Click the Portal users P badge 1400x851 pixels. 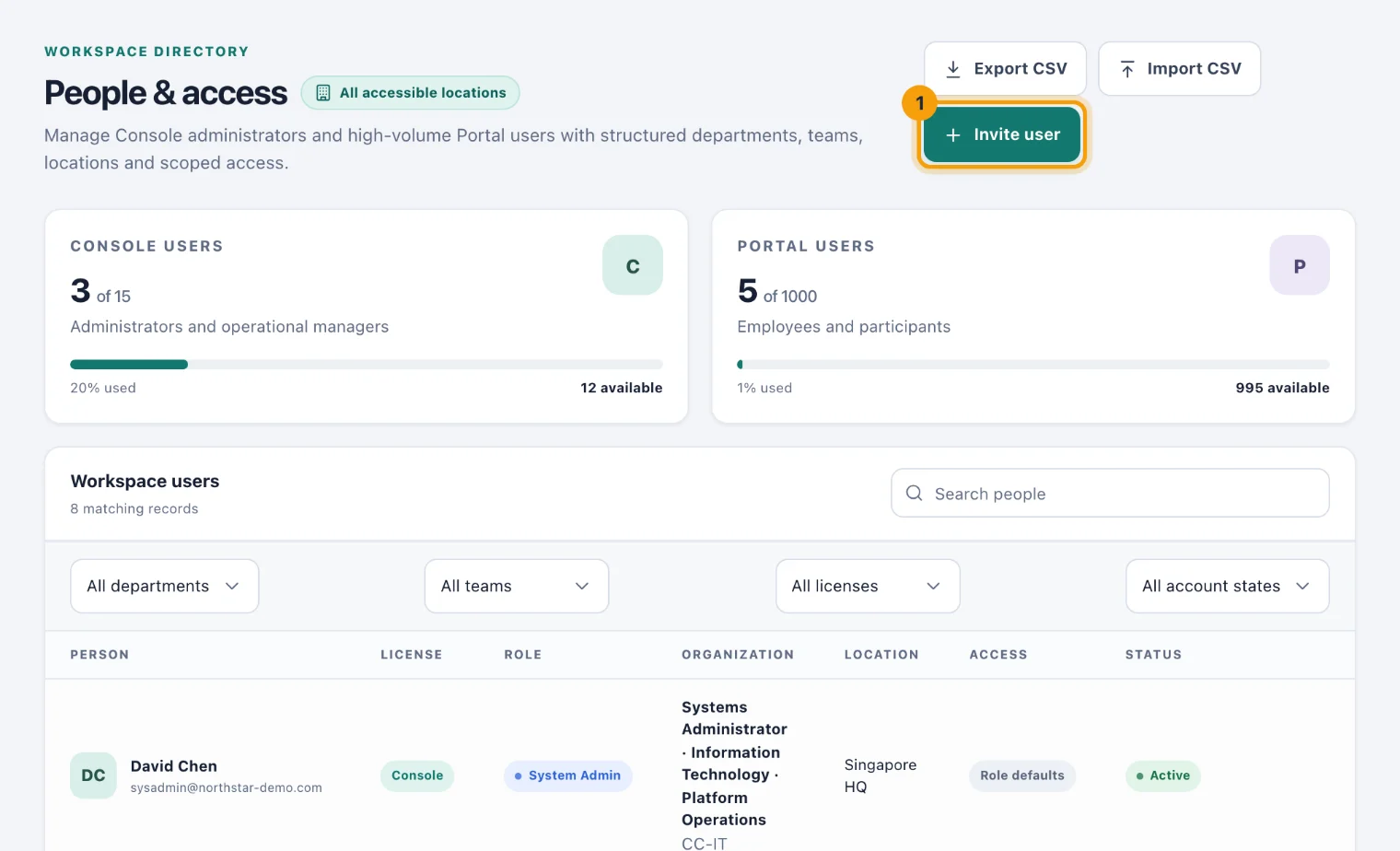1300,265
